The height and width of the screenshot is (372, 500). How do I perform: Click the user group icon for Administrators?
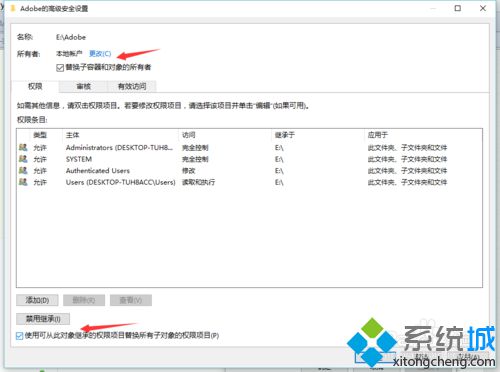pyautogui.click(x=23, y=147)
